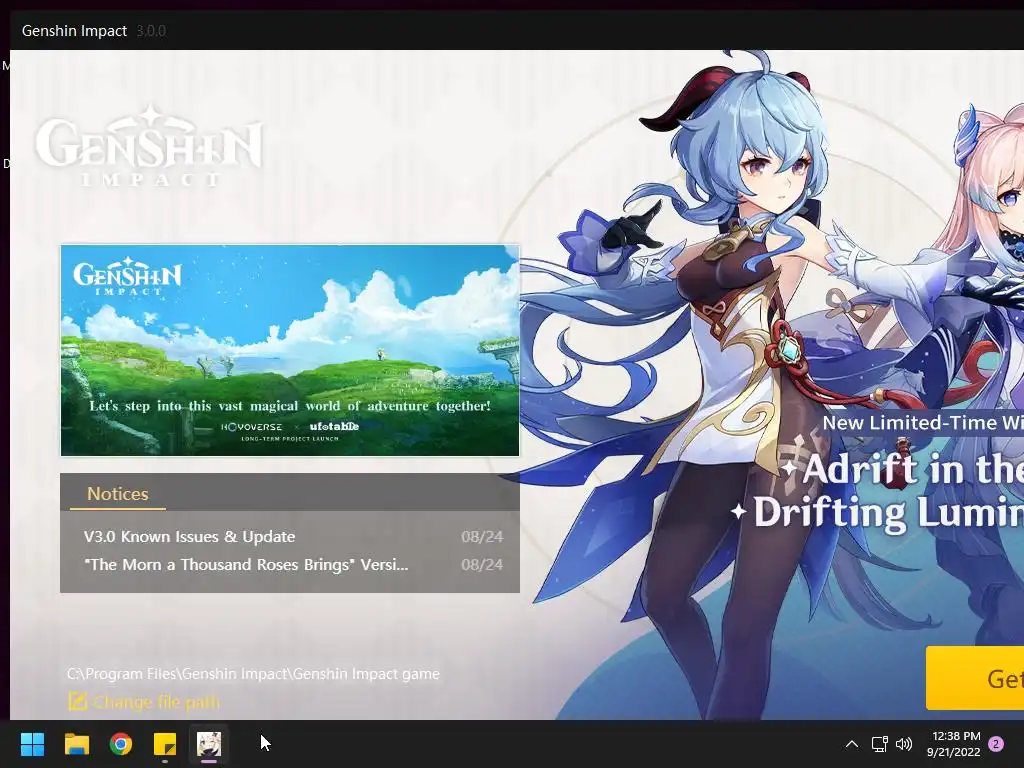Click the Genshin Impact logo at upper left

(149, 146)
